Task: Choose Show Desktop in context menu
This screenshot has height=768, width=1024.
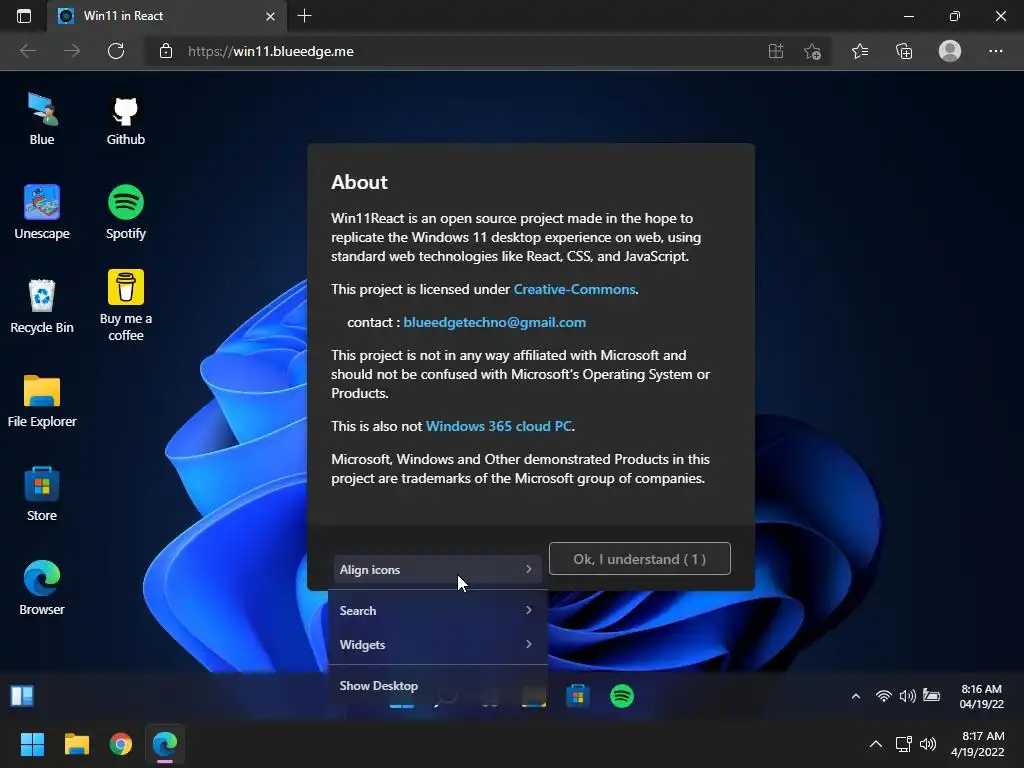Action: click(x=437, y=686)
